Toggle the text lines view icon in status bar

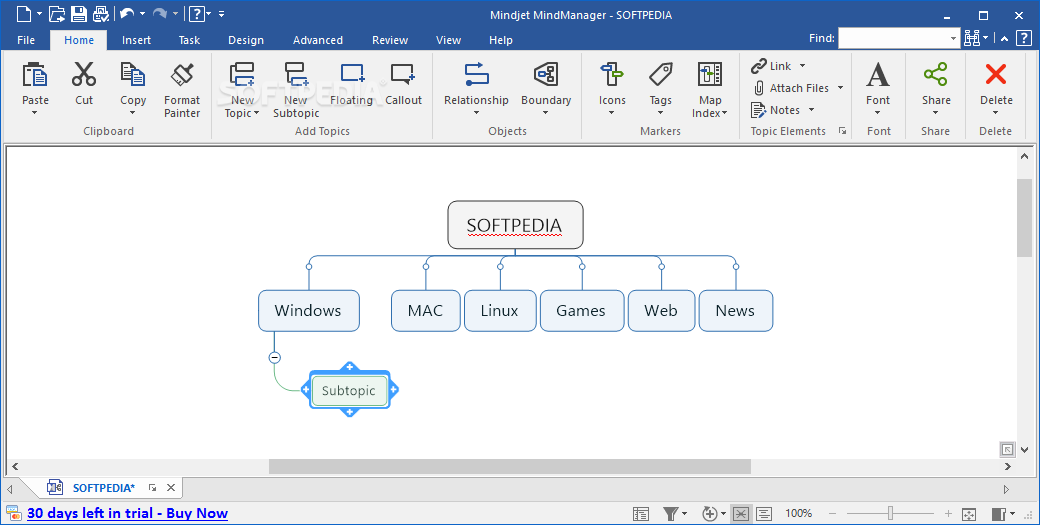point(764,513)
